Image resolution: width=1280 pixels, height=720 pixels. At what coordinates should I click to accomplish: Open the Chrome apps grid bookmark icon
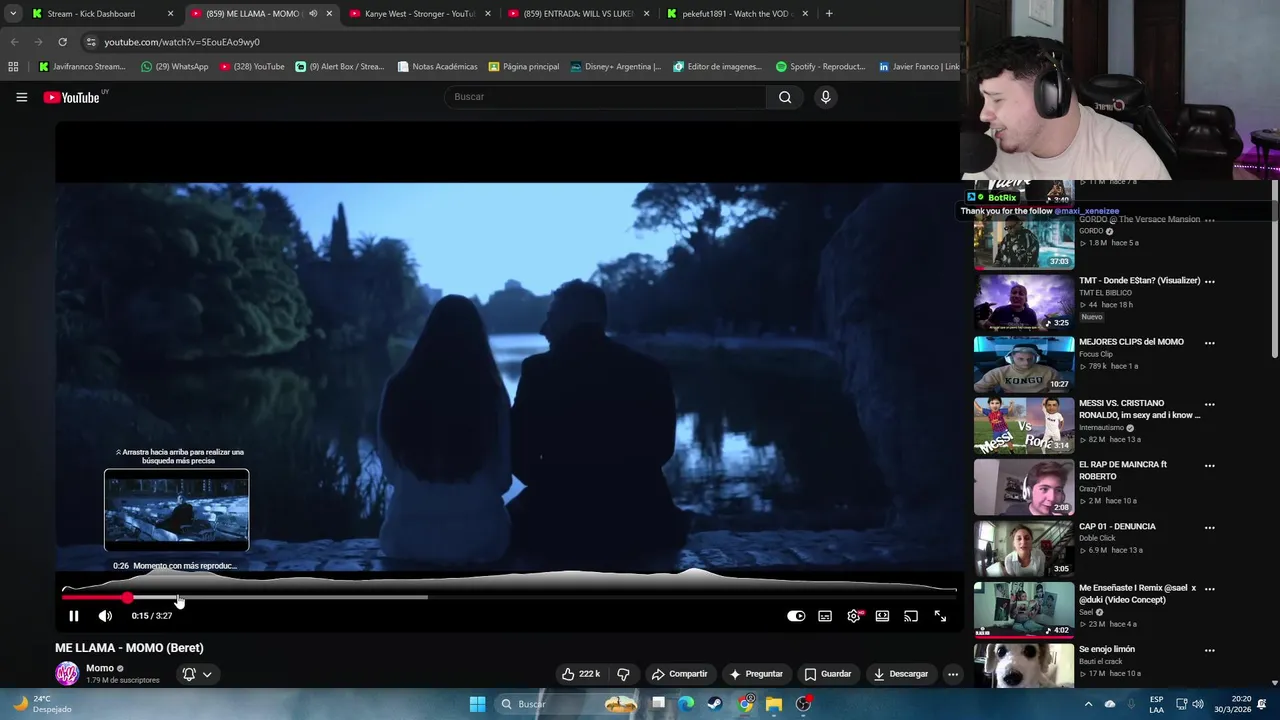13,67
